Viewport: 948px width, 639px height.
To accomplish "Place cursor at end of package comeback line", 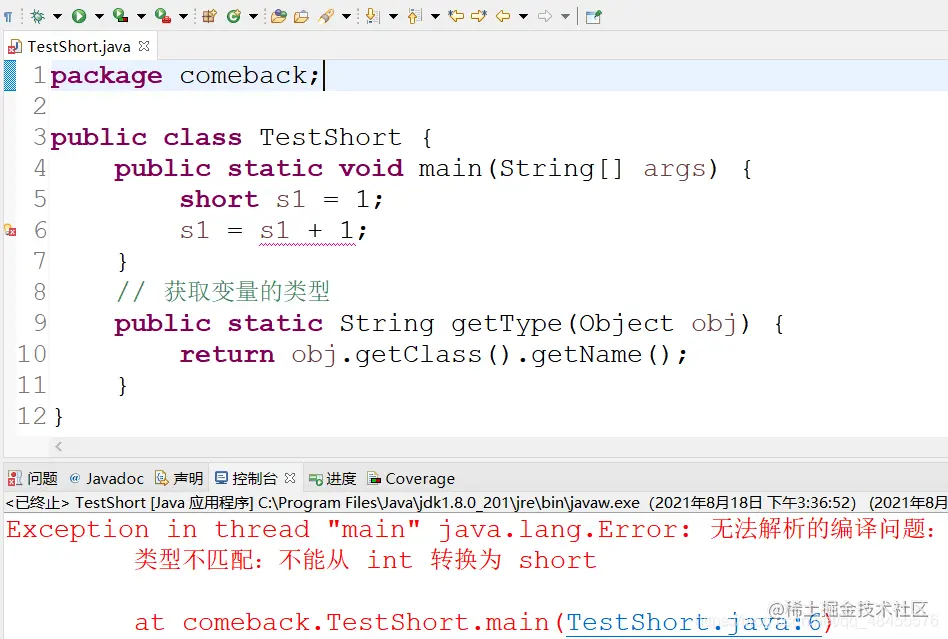I will point(323,76).
